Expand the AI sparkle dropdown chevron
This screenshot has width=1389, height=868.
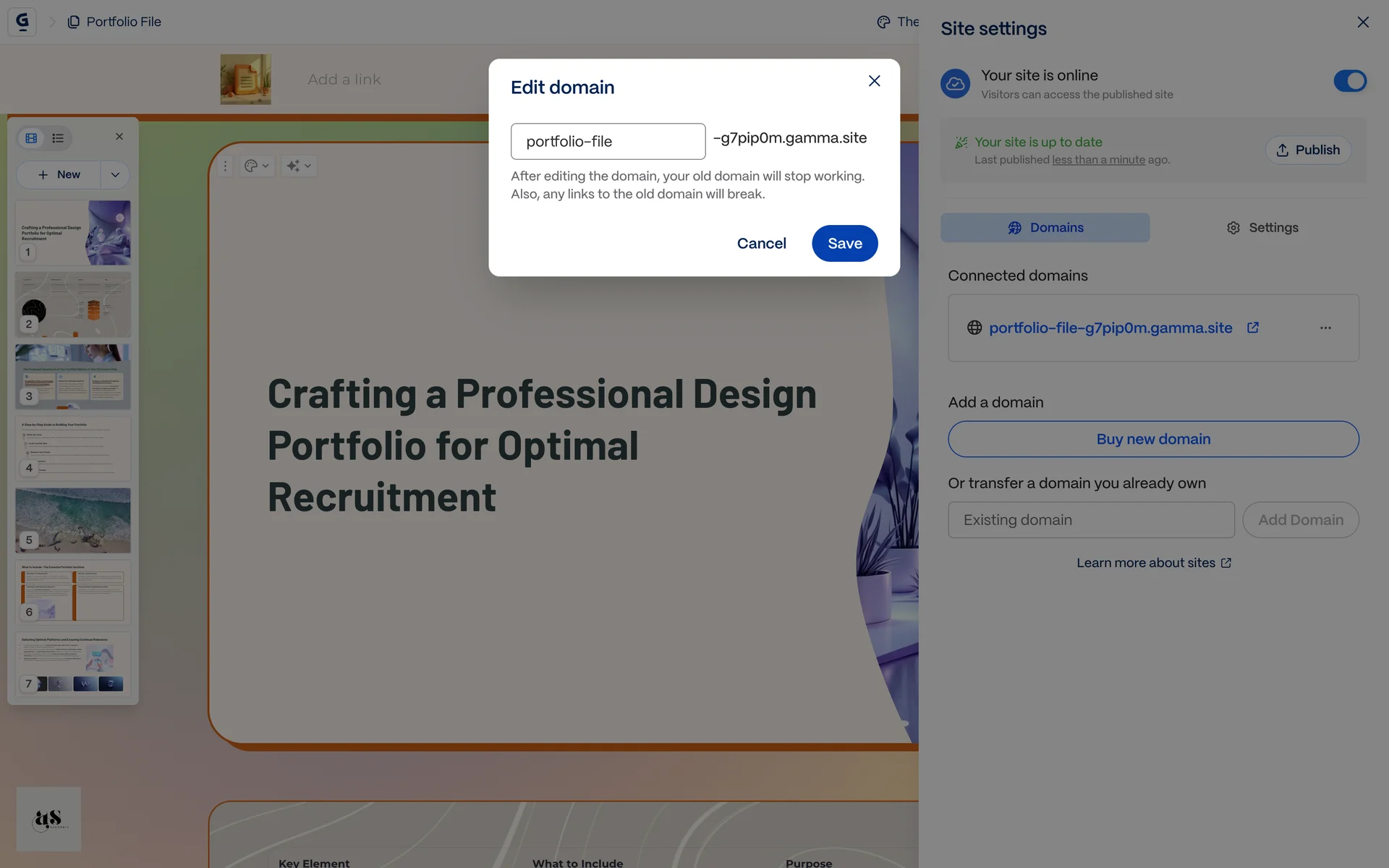click(x=308, y=166)
